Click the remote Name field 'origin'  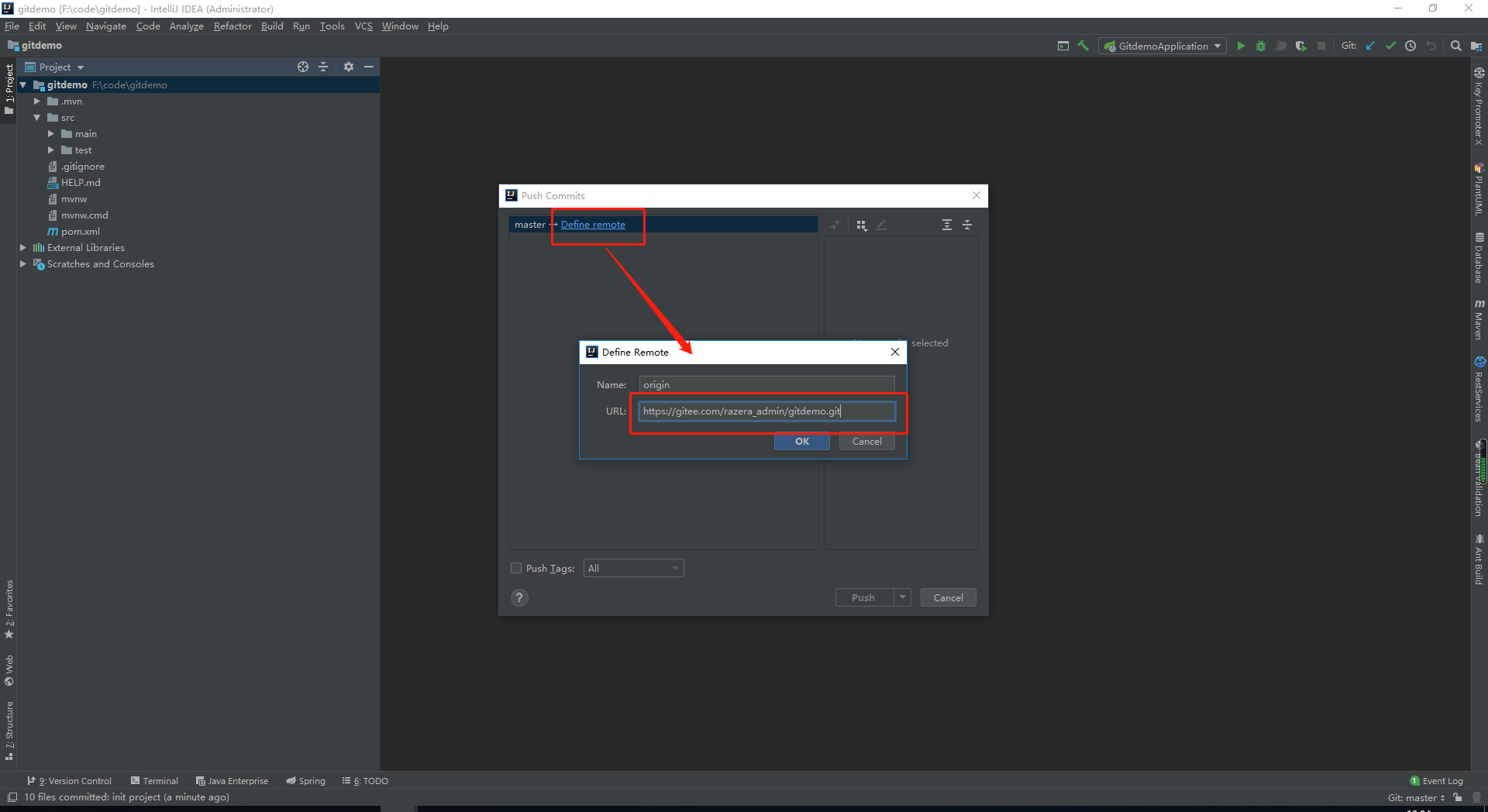point(766,384)
